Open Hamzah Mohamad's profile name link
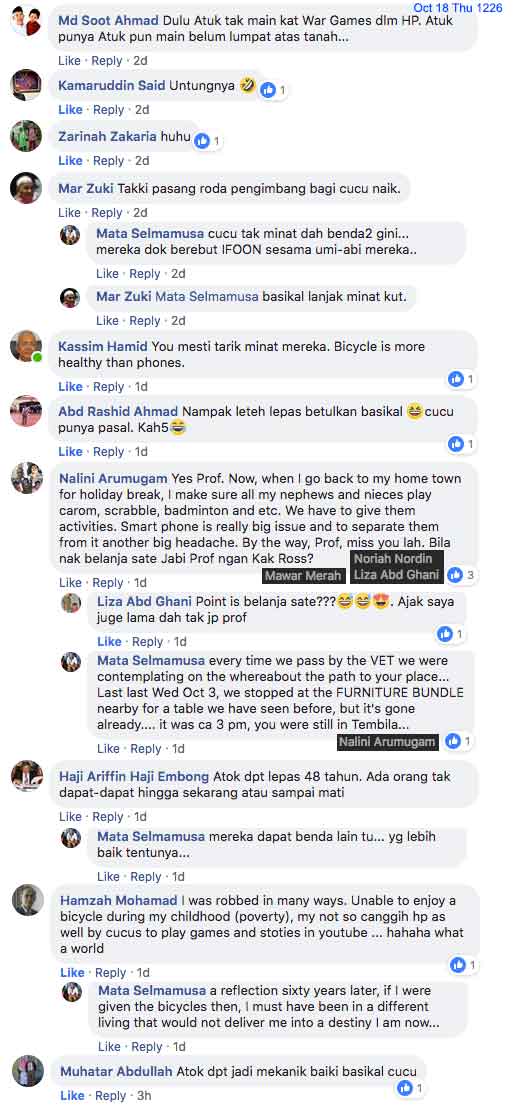513x1109 pixels. [x=119, y=901]
